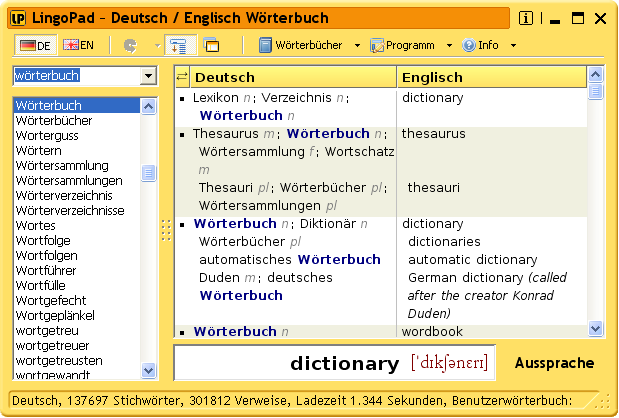Click word list scrollbar down arrow

click(148, 370)
